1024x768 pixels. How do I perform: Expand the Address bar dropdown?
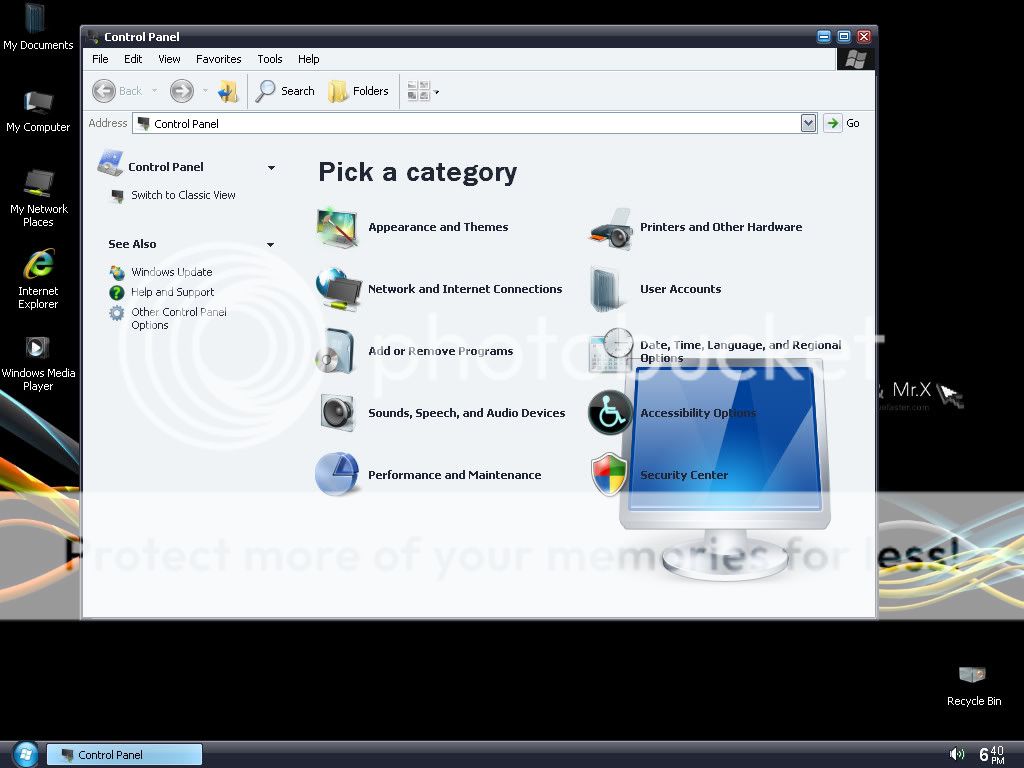(808, 123)
